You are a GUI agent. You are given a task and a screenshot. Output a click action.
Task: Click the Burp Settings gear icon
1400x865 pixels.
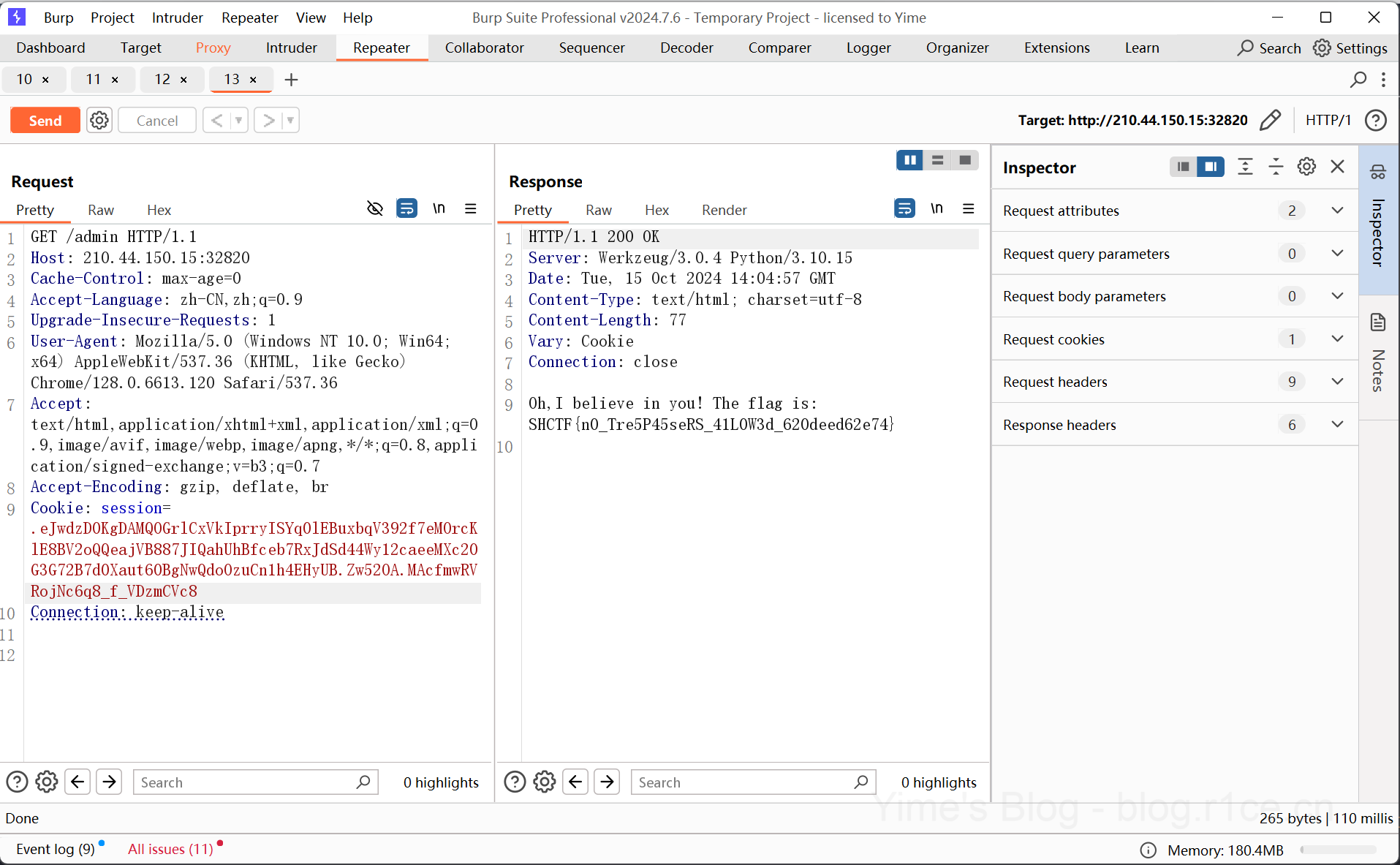[x=1322, y=48]
